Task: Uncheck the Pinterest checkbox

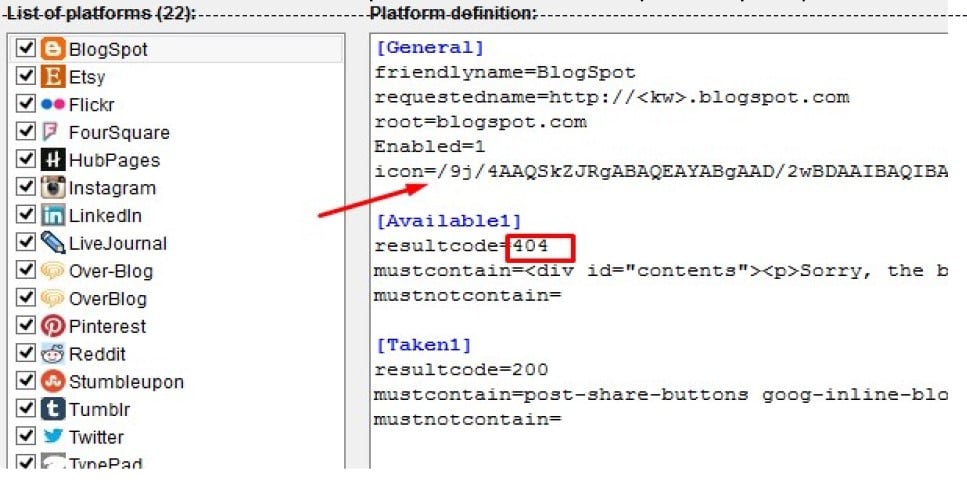Action: 25,324
